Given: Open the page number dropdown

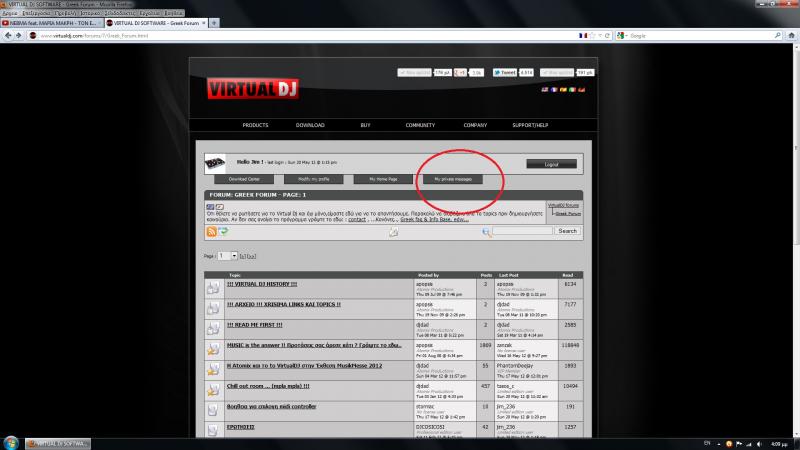Looking at the screenshot, I should click(228, 256).
